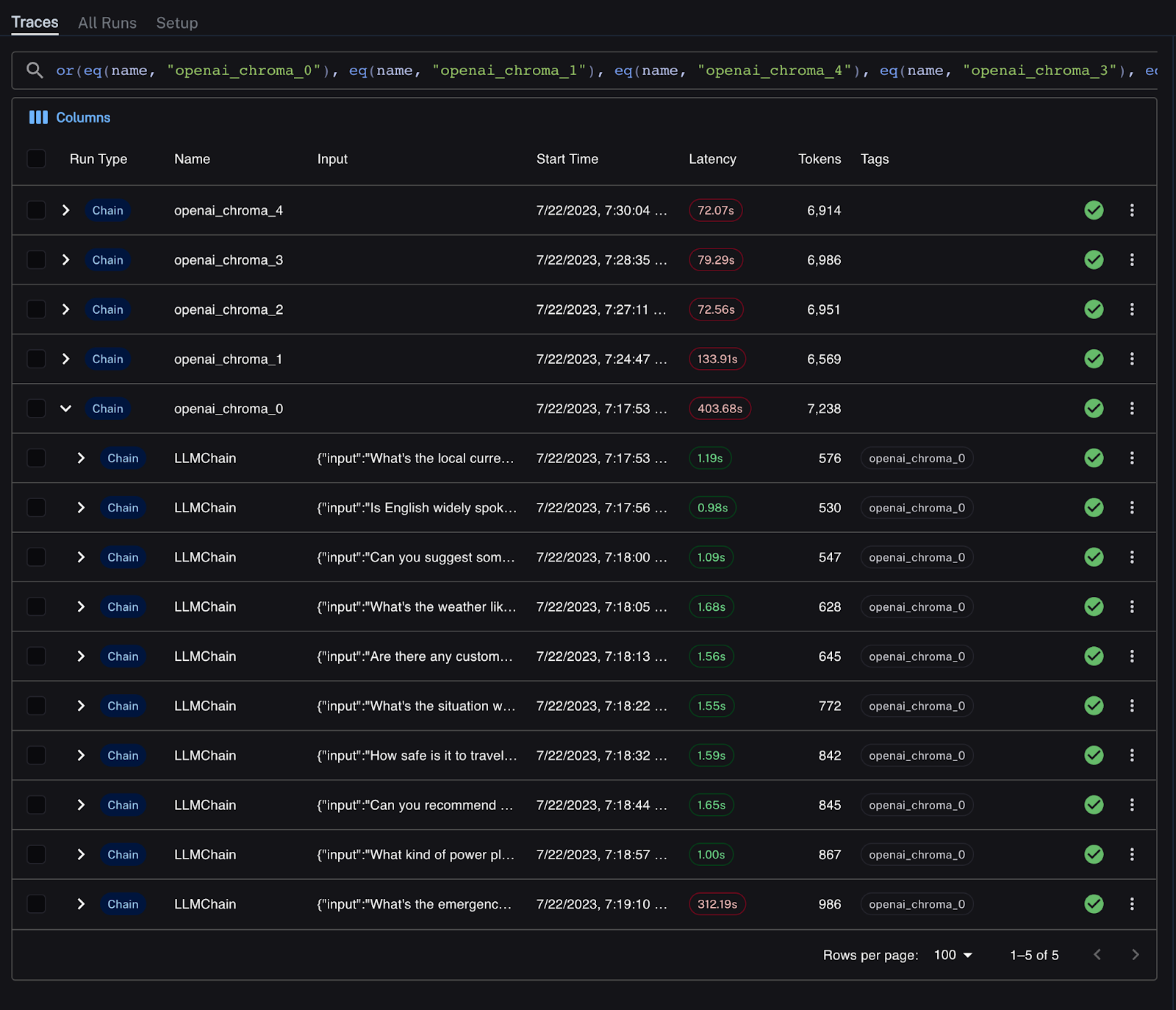Click success checkmark on openai_chroma_0 row
Image resolution: width=1176 pixels, height=1010 pixels.
click(1094, 409)
